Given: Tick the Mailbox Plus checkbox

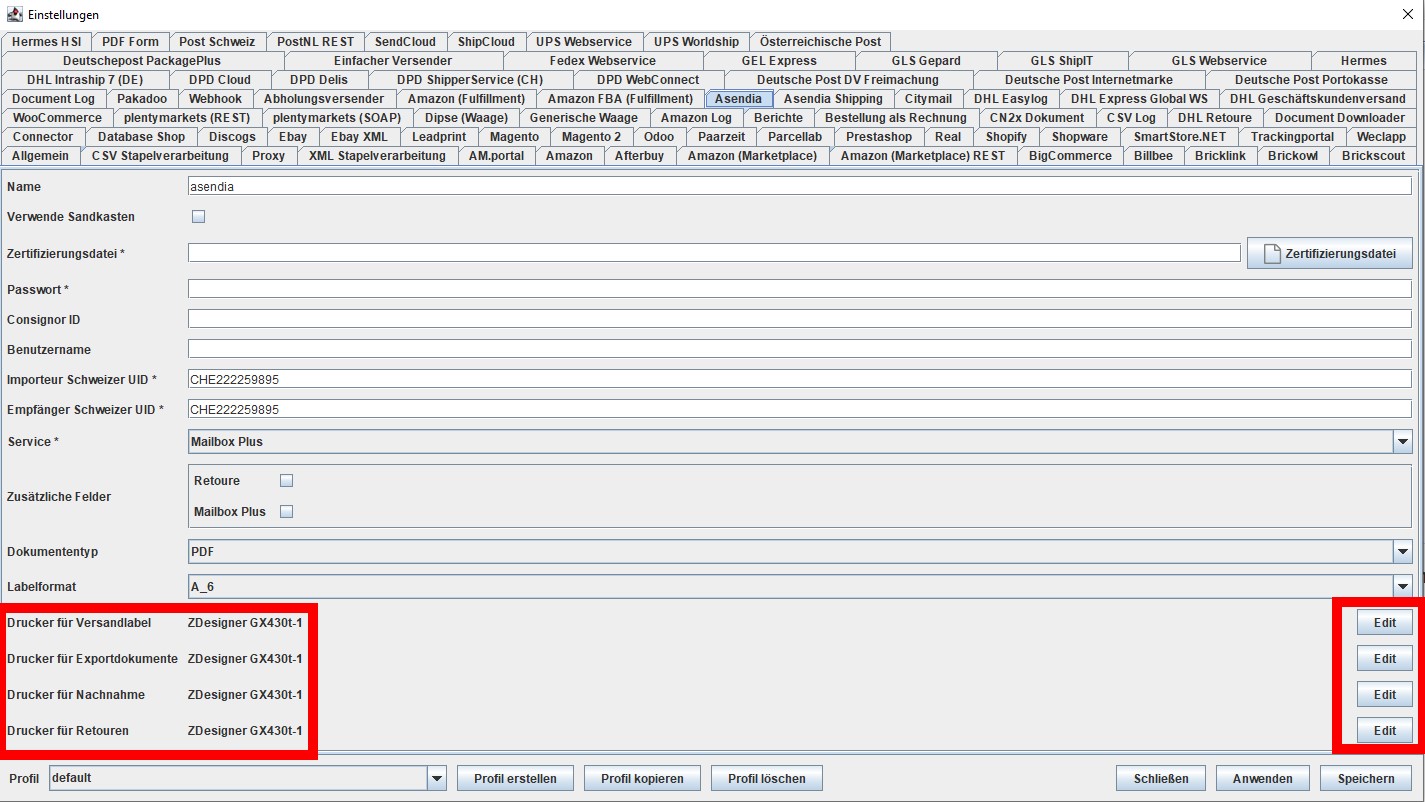Looking at the screenshot, I should pyautogui.click(x=286, y=512).
